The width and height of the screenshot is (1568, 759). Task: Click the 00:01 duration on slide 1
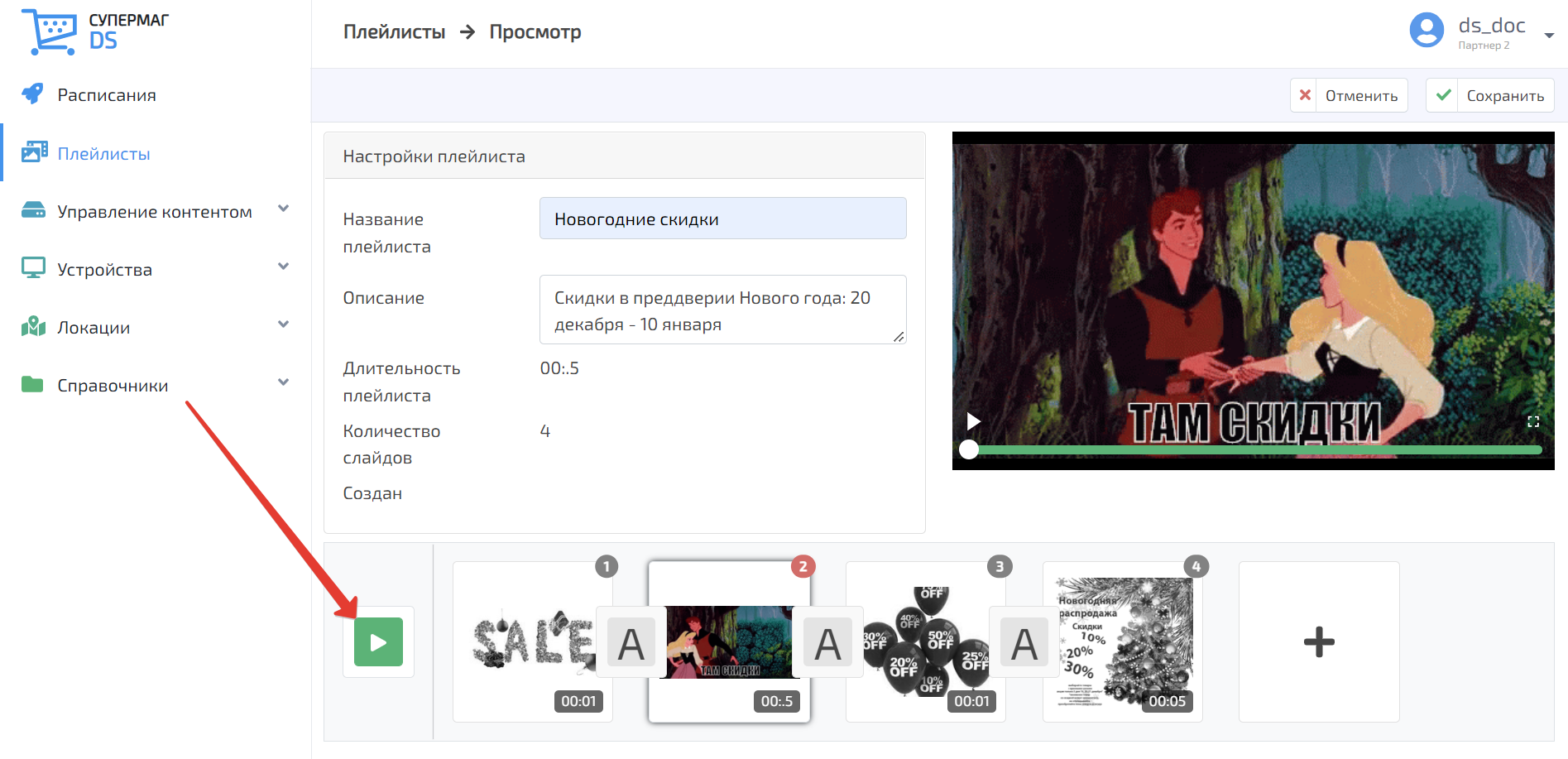(x=578, y=701)
